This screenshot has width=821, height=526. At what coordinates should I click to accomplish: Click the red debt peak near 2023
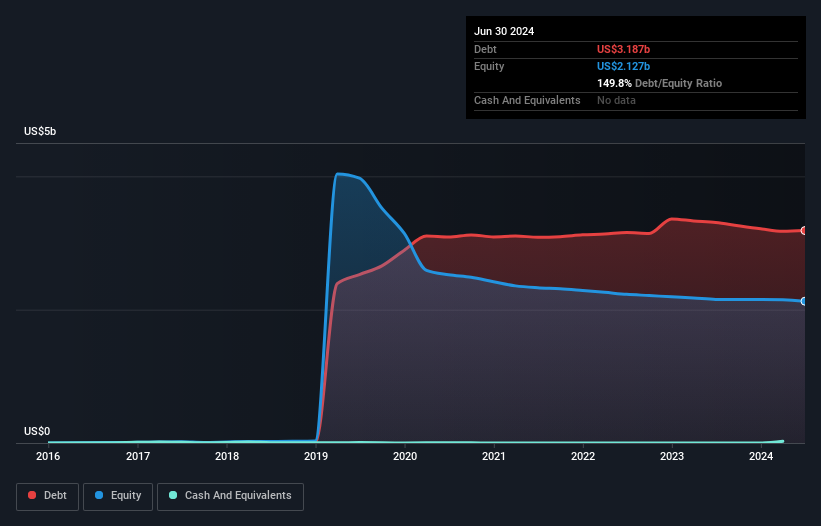point(672,219)
